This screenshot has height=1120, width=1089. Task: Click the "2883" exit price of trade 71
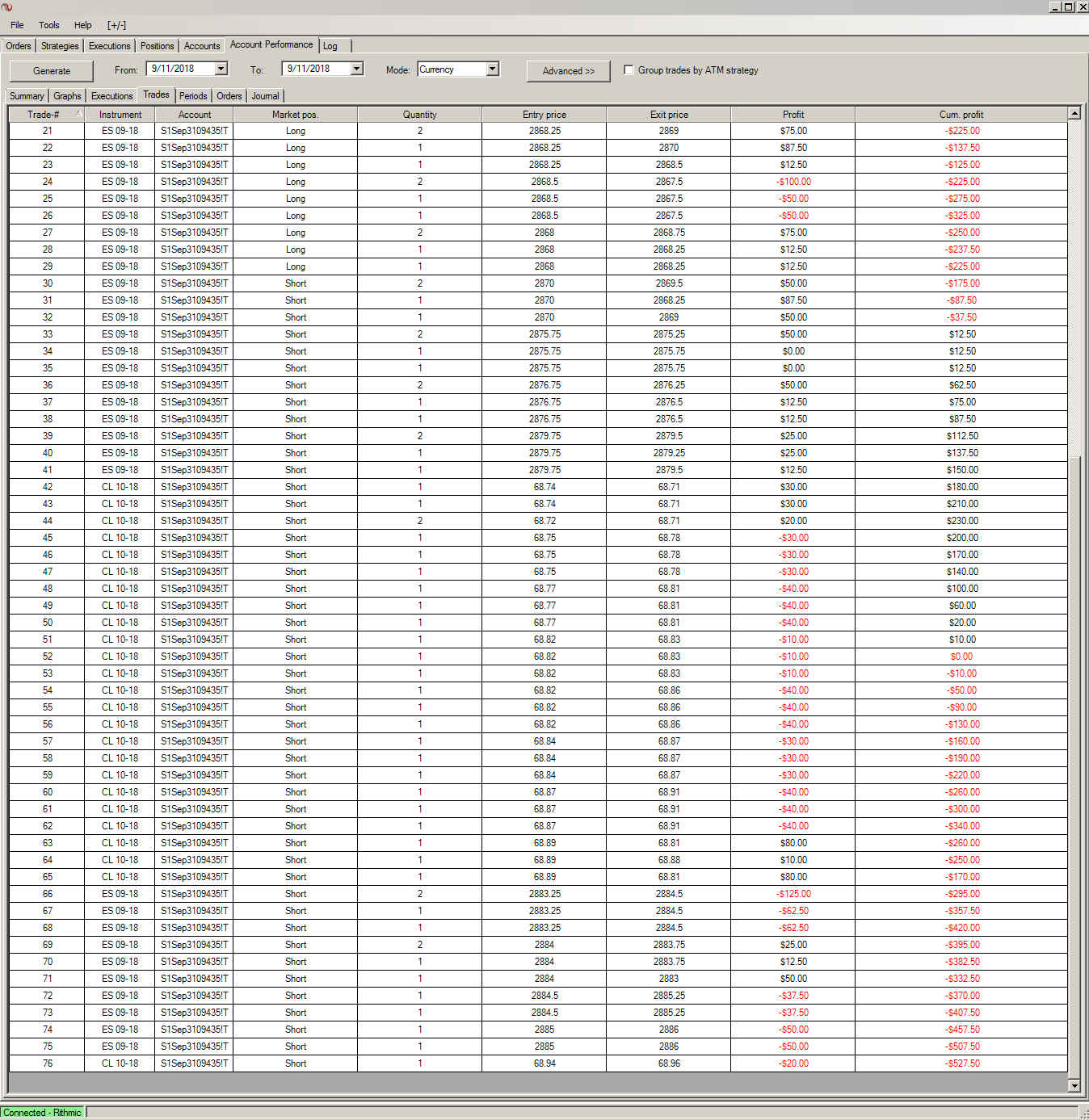(x=669, y=979)
